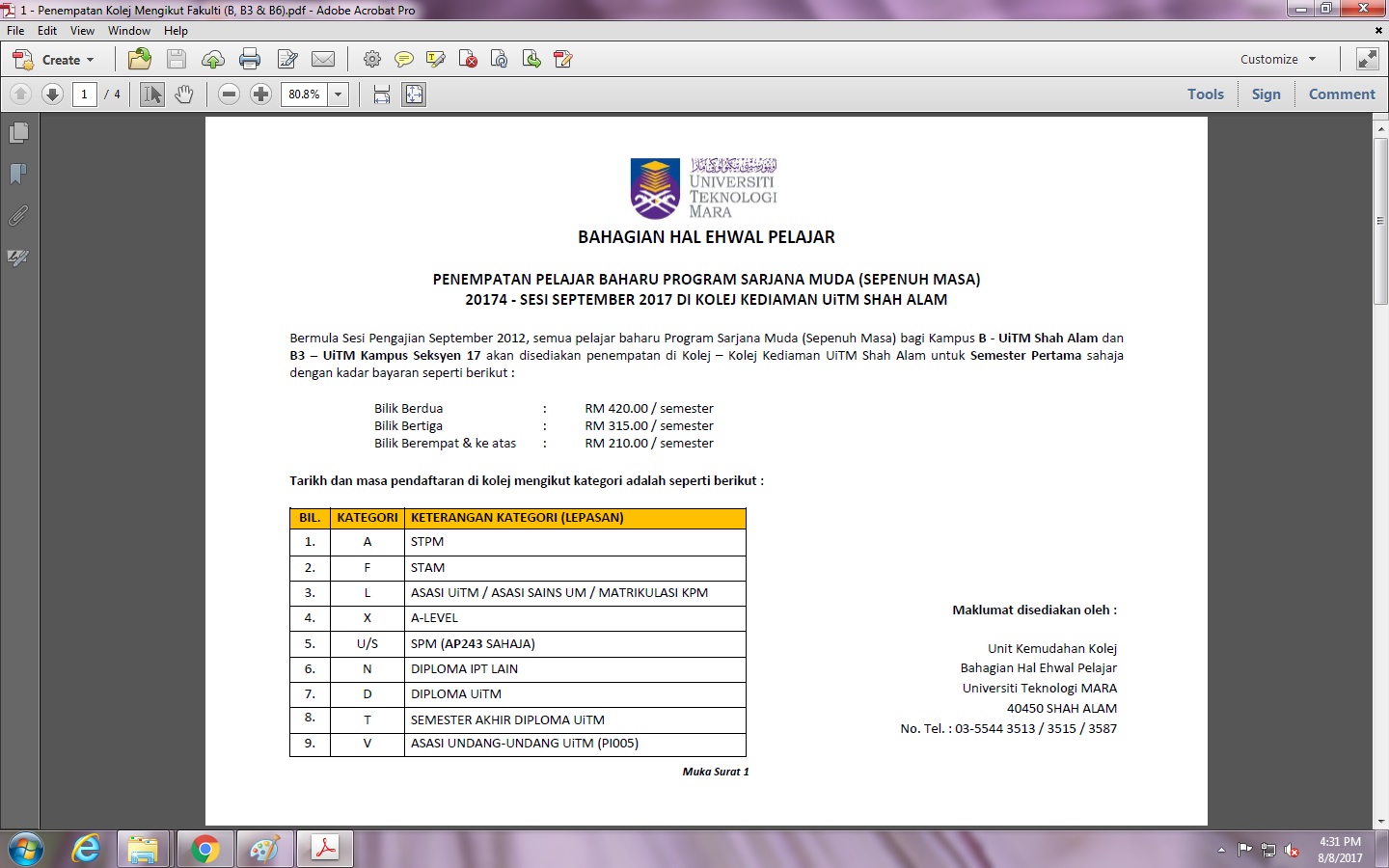Open the Bookmarks side panel
Image resolution: width=1389 pixels, height=868 pixels.
(18, 174)
